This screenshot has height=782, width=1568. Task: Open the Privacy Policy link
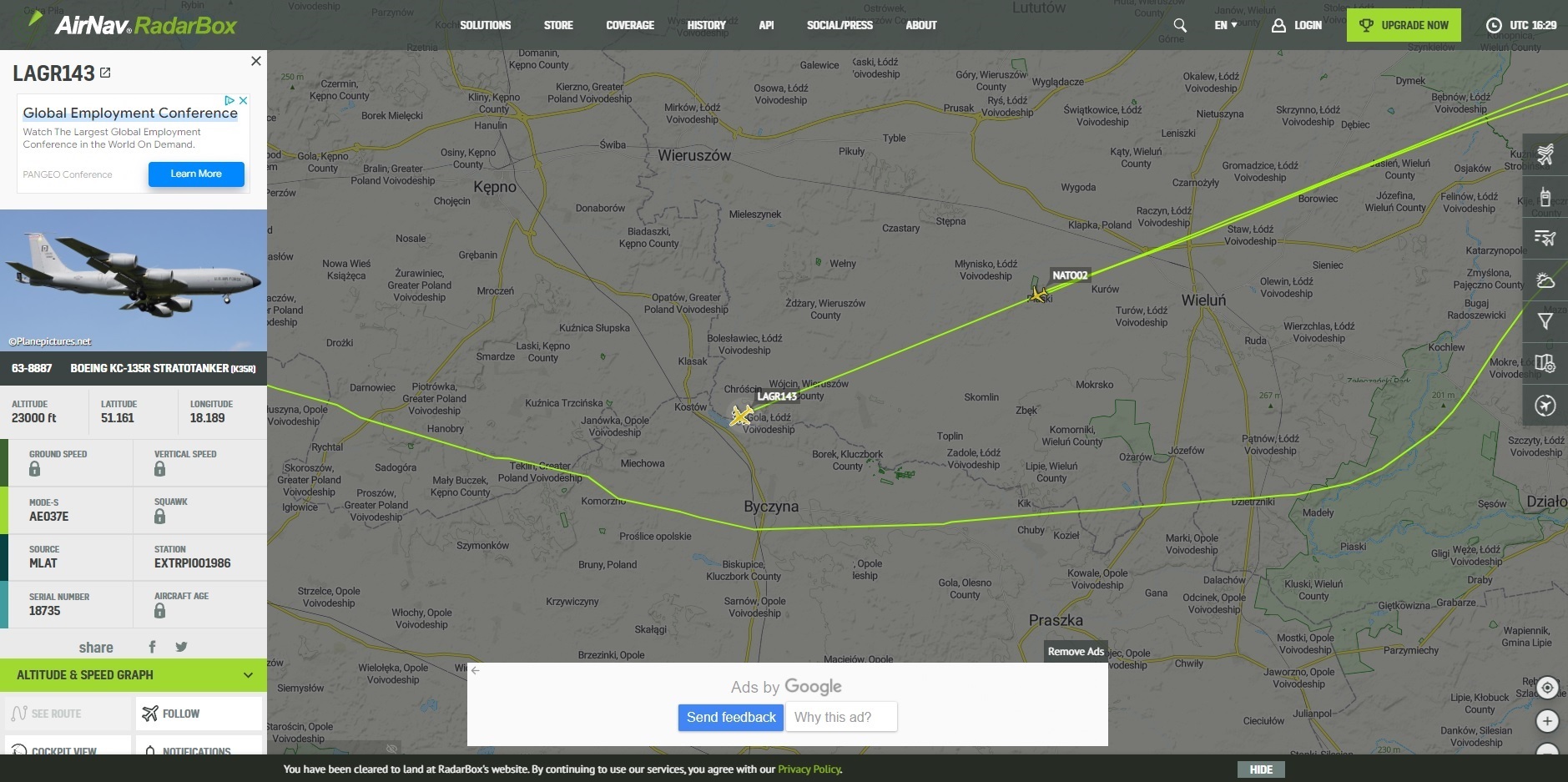(x=809, y=769)
